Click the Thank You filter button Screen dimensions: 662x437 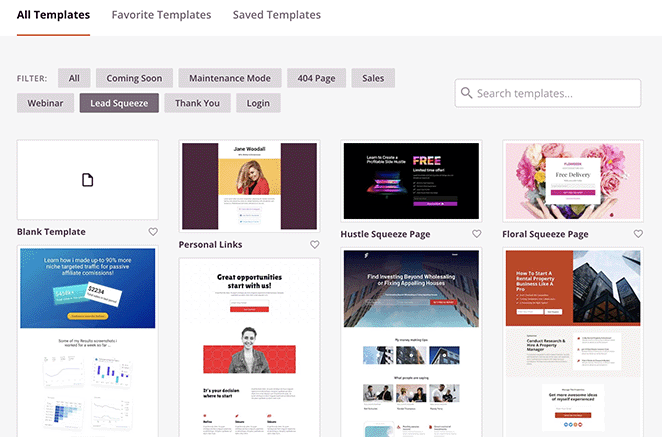click(198, 103)
